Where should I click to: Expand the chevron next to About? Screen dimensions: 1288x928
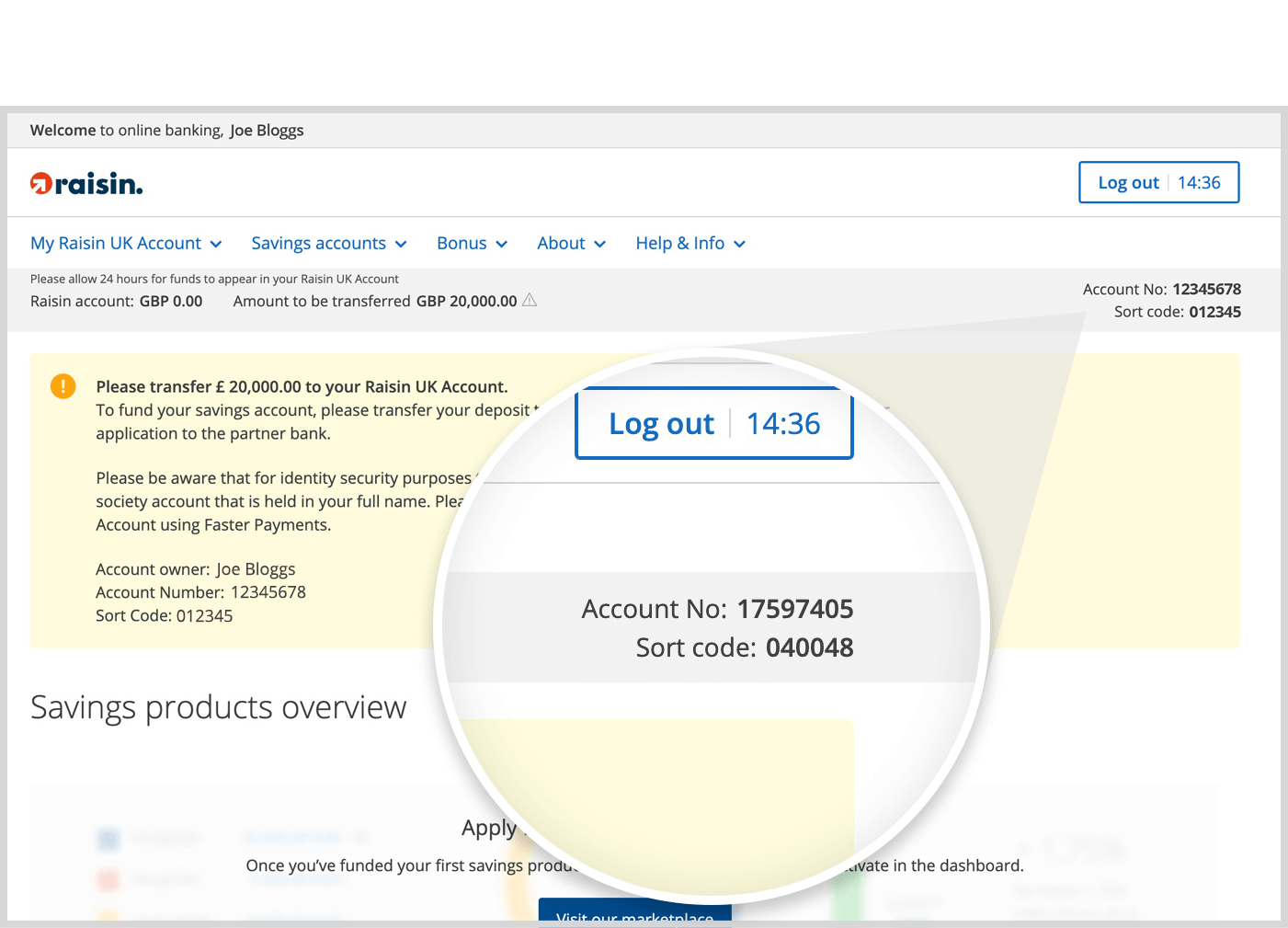600,245
